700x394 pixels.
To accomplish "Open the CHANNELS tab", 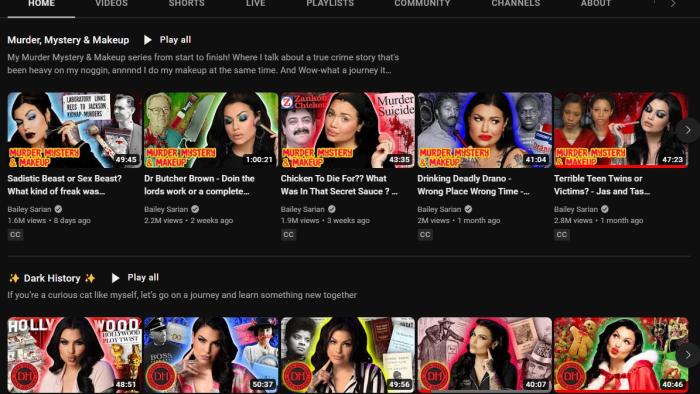I will [516, 4].
